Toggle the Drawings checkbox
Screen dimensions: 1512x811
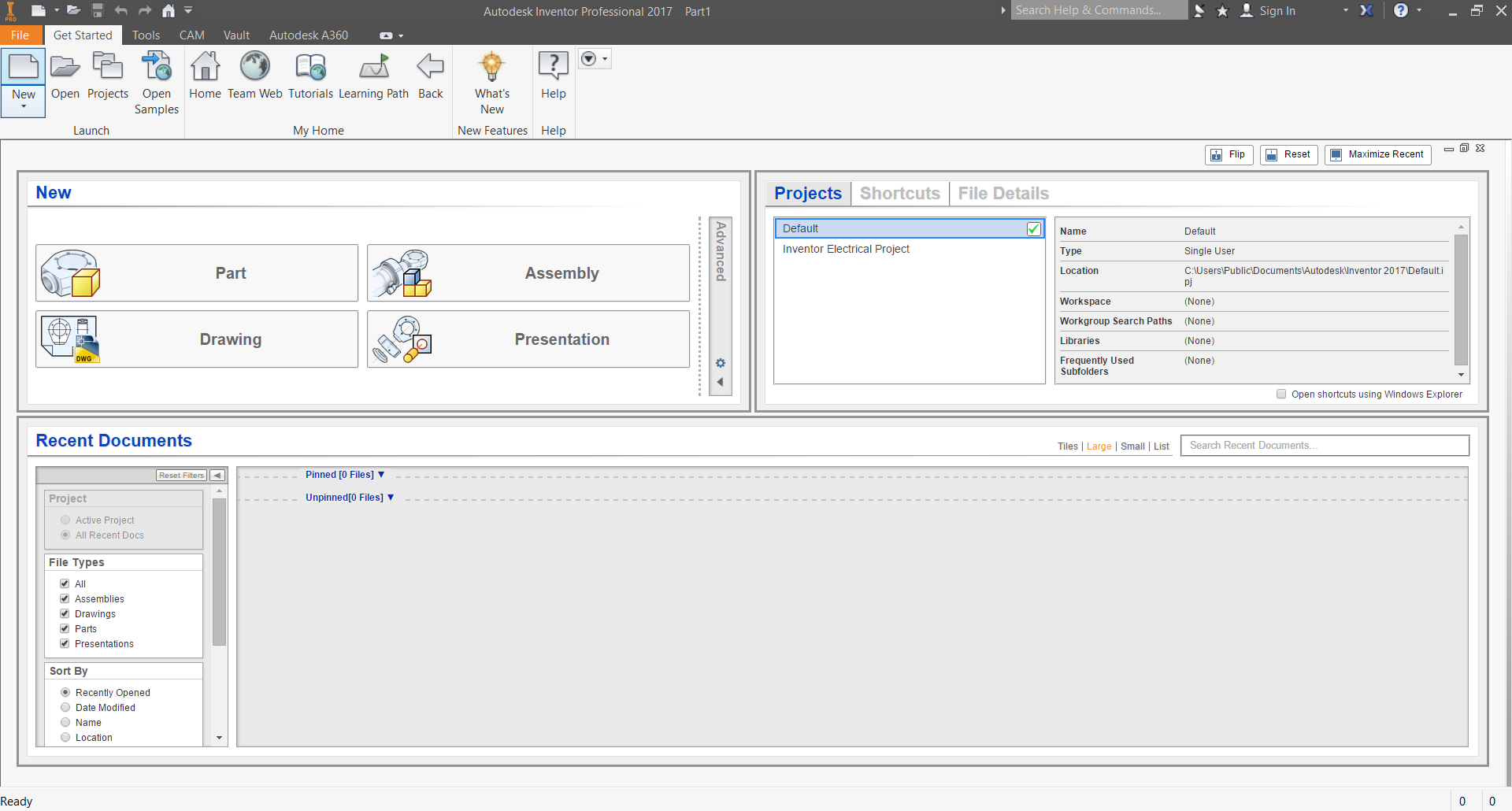[65, 613]
